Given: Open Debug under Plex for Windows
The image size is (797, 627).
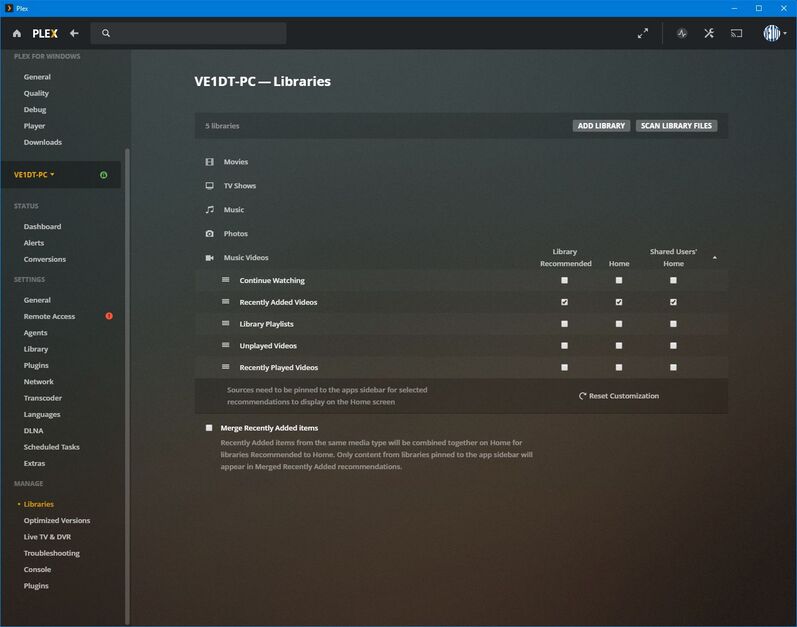Looking at the screenshot, I should click(x=35, y=110).
